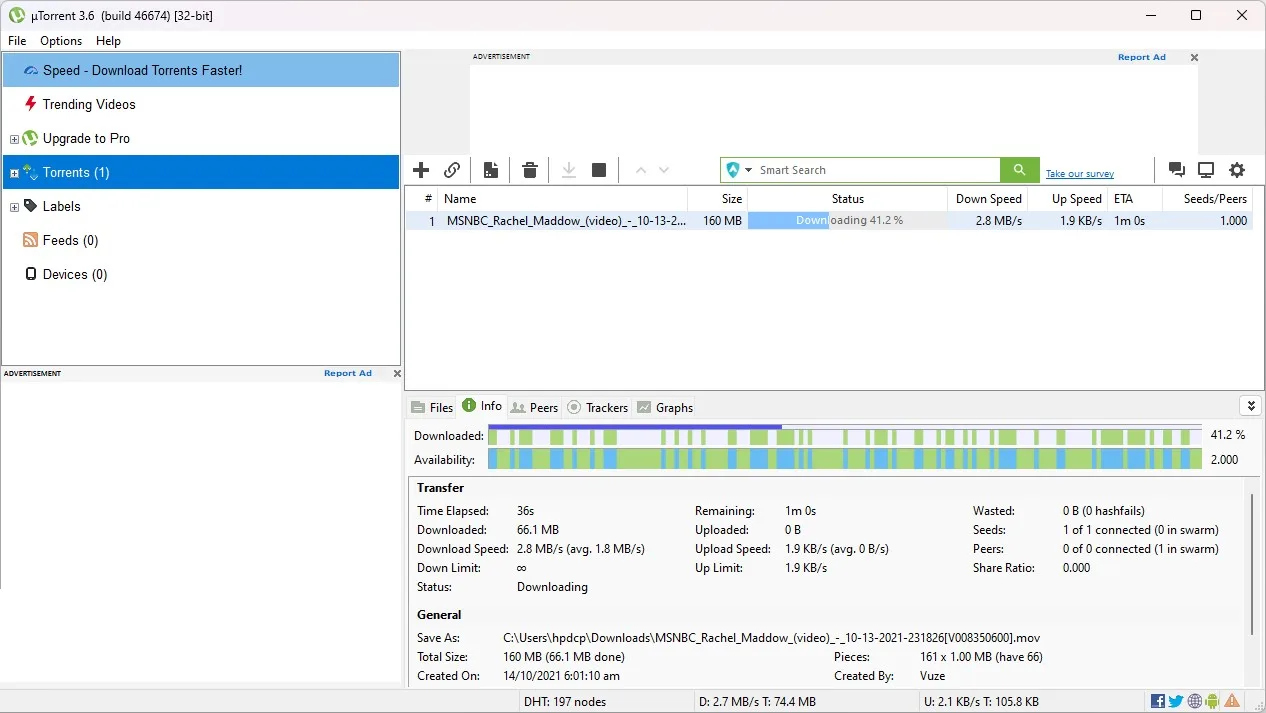Stop the torrent with the square icon
This screenshot has width=1266, height=713.
pos(599,170)
